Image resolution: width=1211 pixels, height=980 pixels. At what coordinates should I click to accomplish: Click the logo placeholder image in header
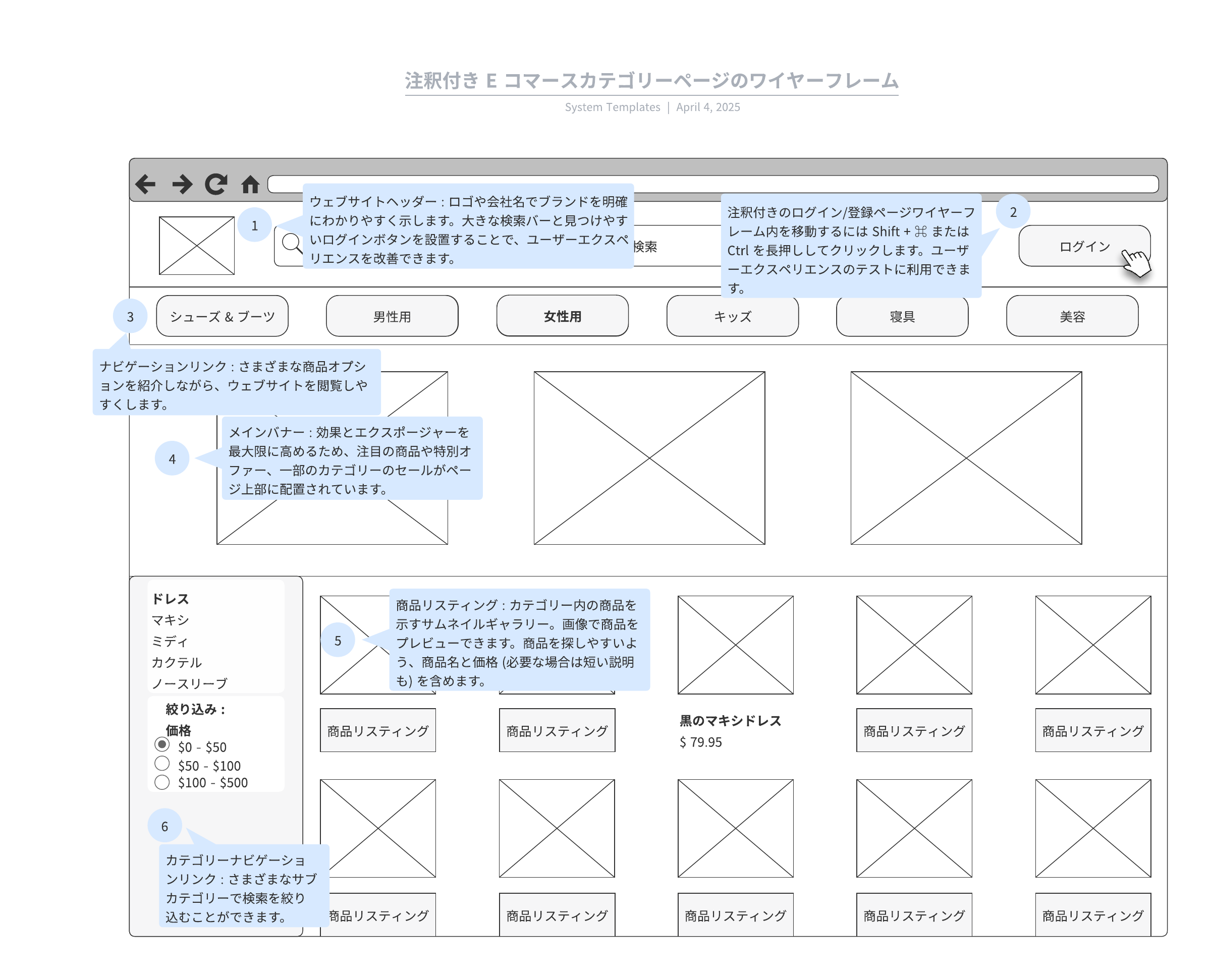click(x=197, y=246)
